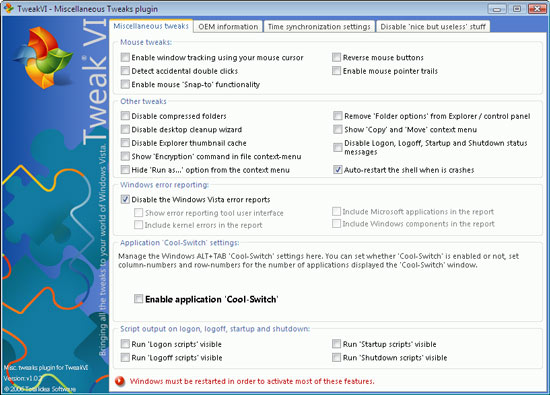The width and height of the screenshot is (550, 395).
Task: Click the 'Windows error reporting:' group label
Action: (164, 185)
